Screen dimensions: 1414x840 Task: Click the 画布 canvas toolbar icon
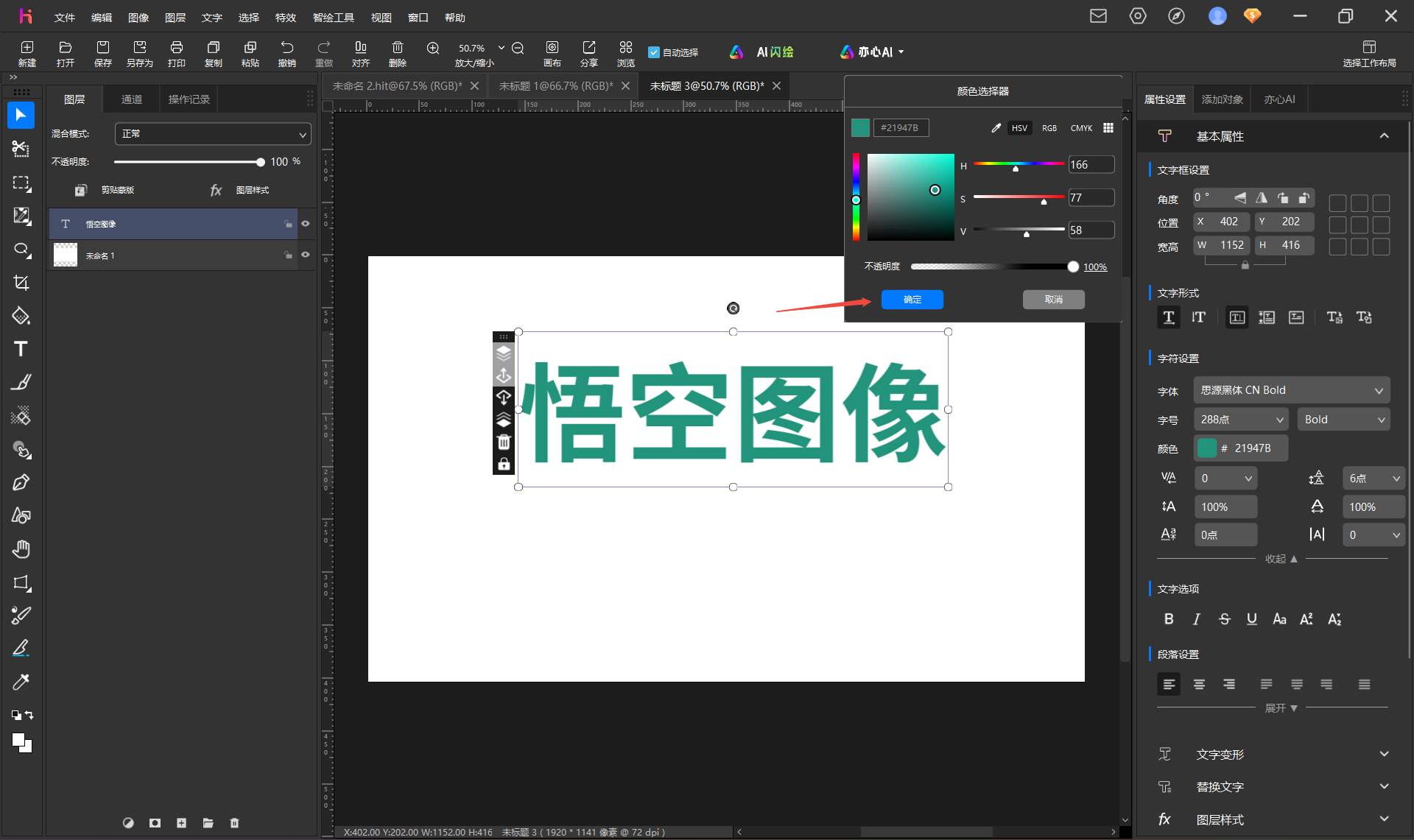click(552, 53)
